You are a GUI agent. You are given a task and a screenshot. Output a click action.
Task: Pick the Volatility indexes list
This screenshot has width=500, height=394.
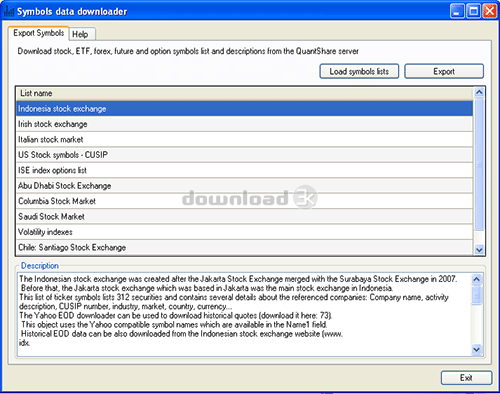tap(244, 232)
